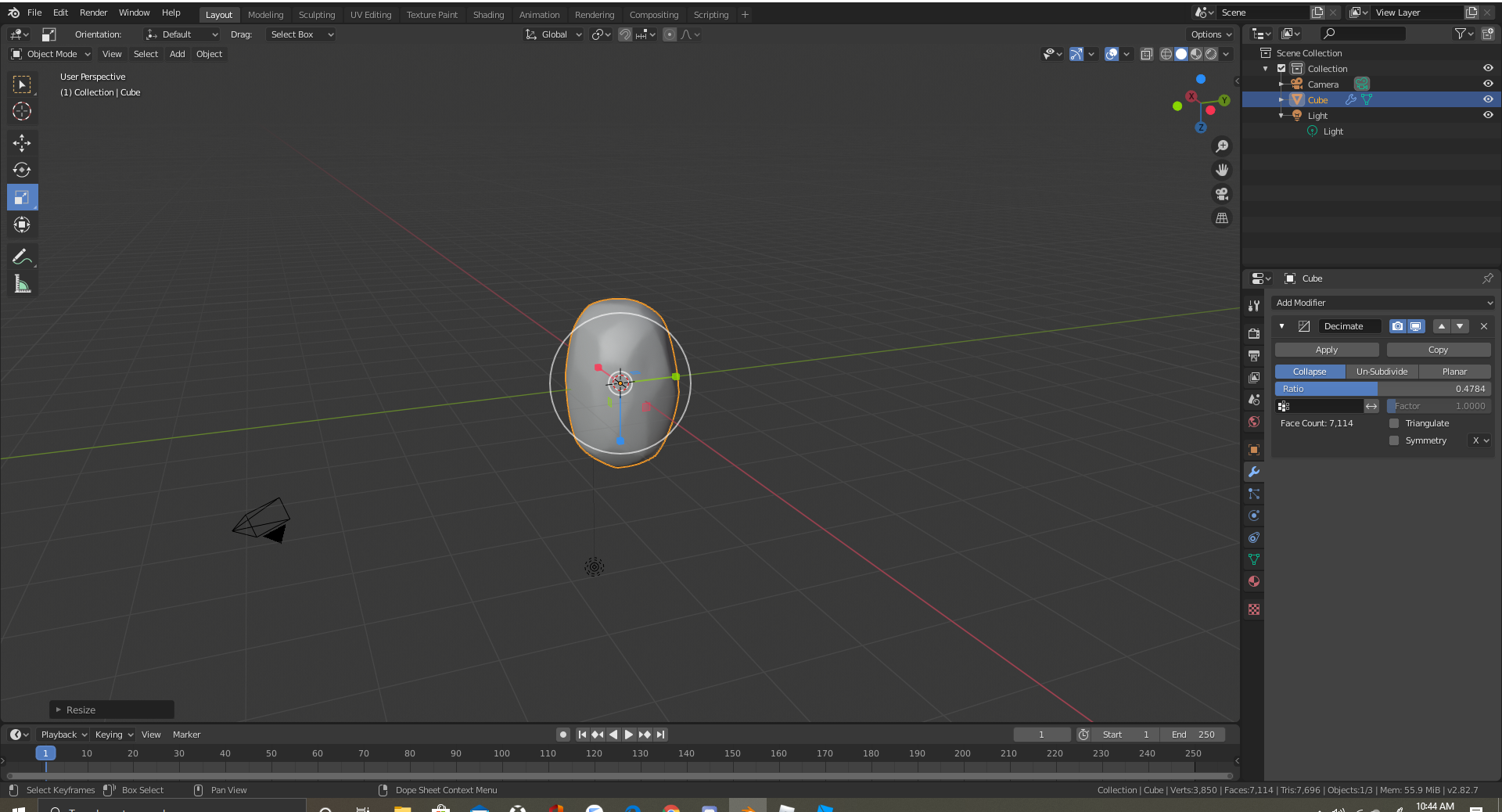Switch to orthographic grid view icon
The width and height of the screenshot is (1502, 812).
pyautogui.click(x=1221, y=218)
